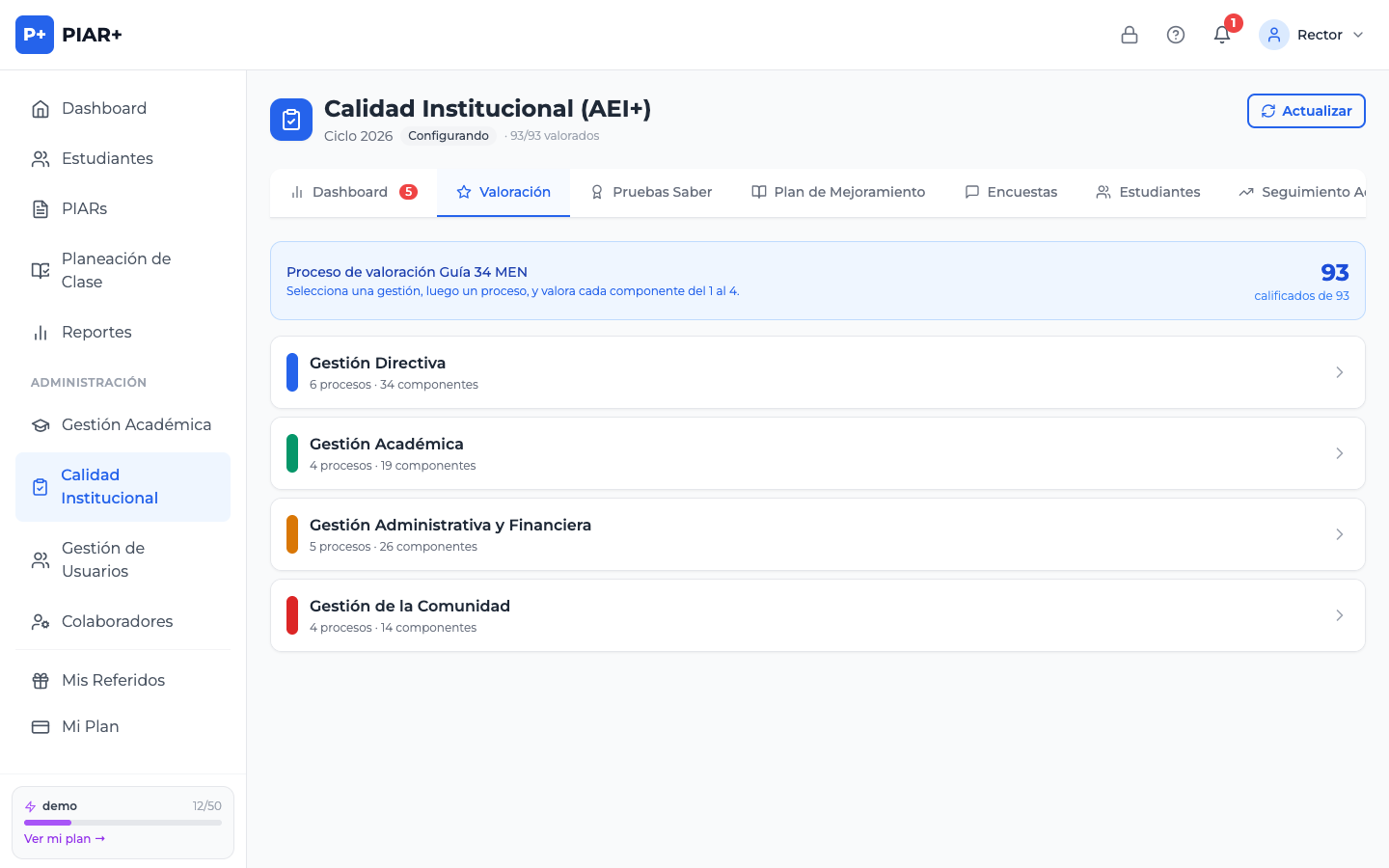Click the demo plan lightning icon
The width and height of the screenshot is (1389, 868).
click(30, 806)
